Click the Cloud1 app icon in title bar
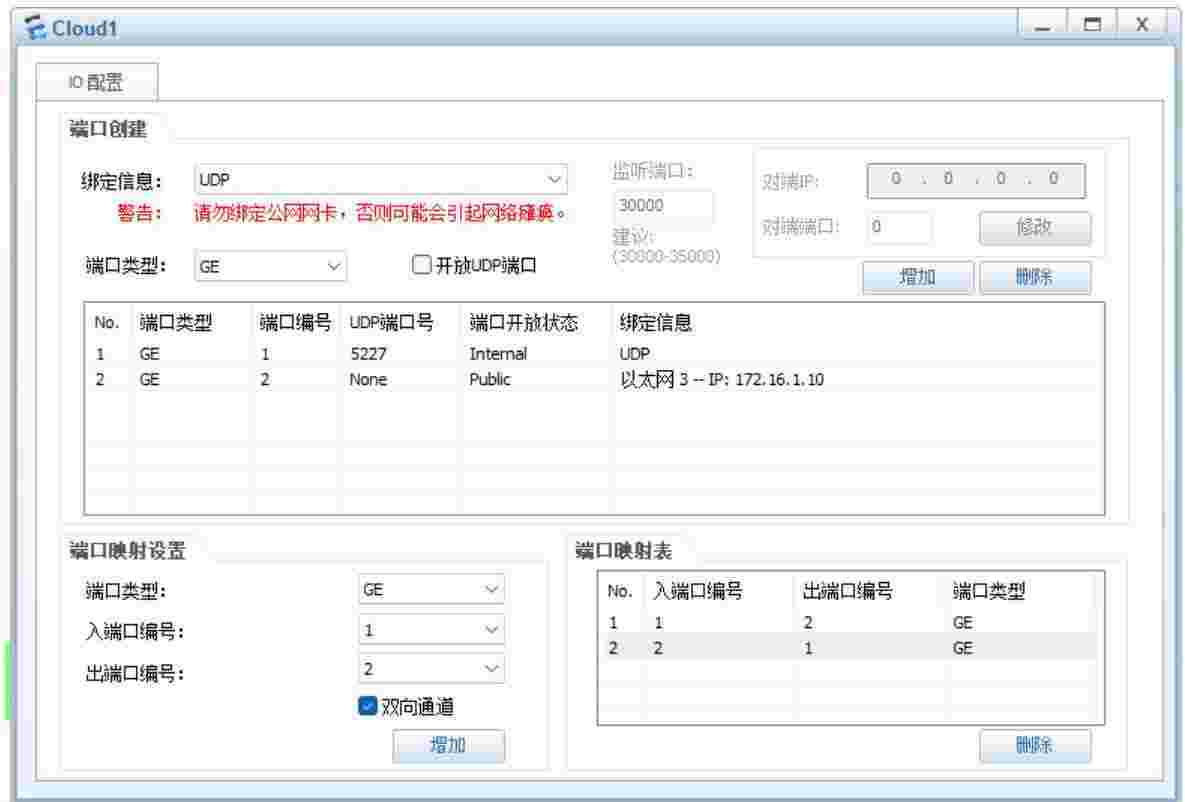The height and width of the screenshot is (802, 1185). click(38, 29)
